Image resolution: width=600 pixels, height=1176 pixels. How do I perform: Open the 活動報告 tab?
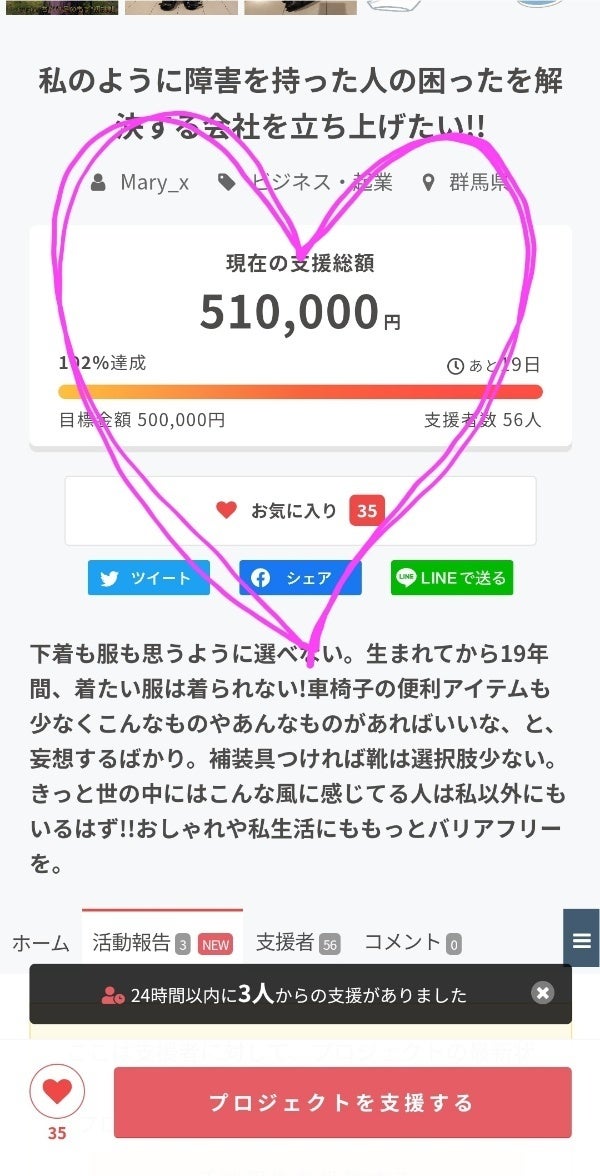click(161, 942)
